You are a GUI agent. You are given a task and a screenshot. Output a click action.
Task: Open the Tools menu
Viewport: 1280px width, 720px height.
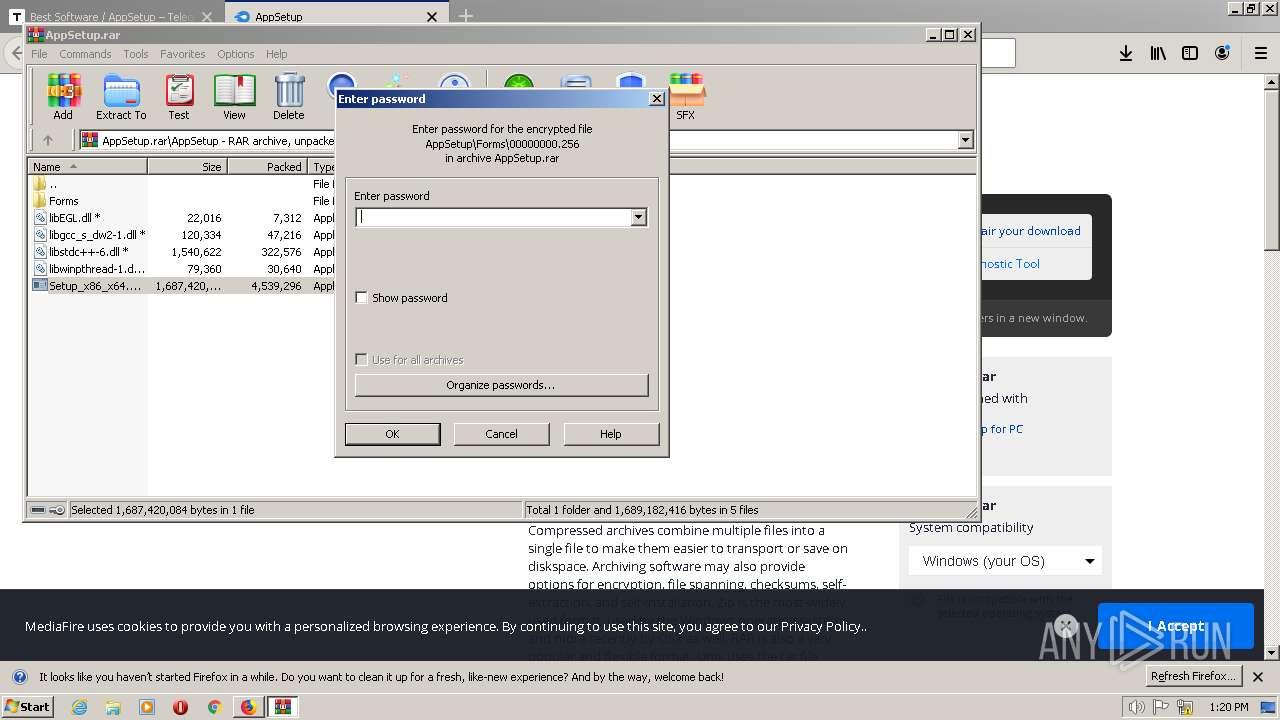(136, 54)
